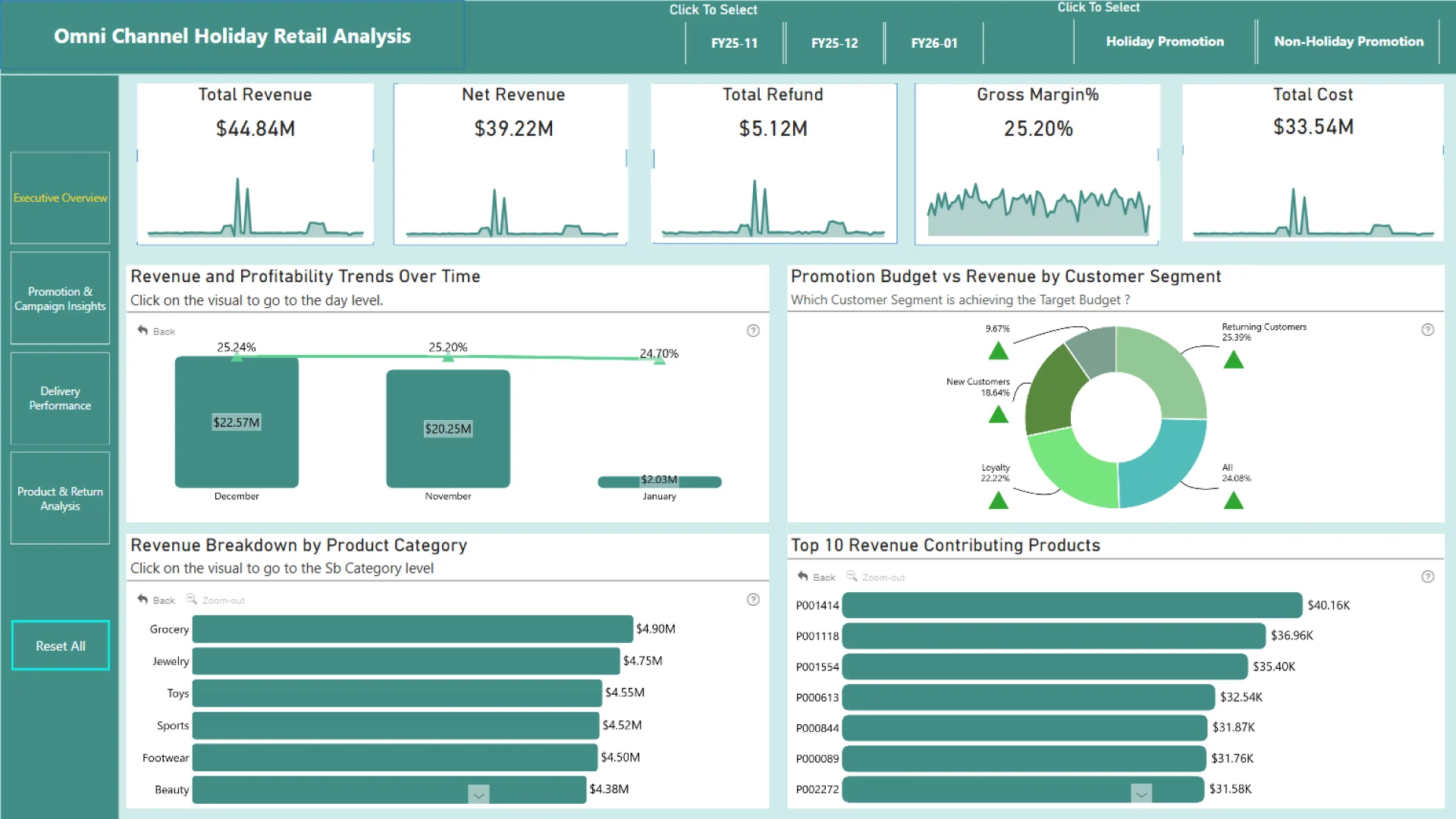Click Zoom-out magnifier in Top 10 Products chart
Image resolution: width=1456 pixels, height=819 pixels.
[x=852, y=576]
